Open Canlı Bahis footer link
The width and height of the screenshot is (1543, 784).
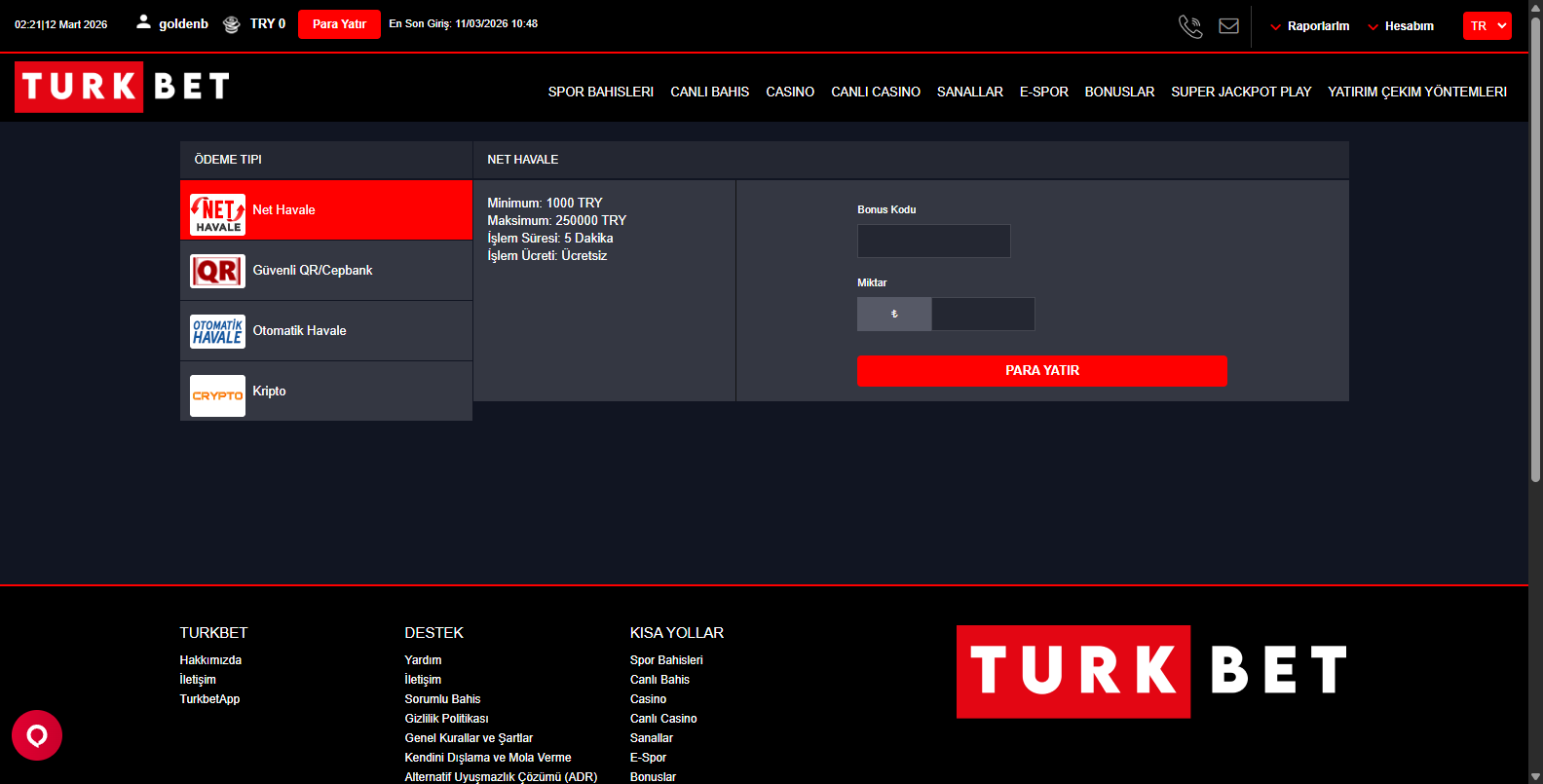(x=659, y=680)
